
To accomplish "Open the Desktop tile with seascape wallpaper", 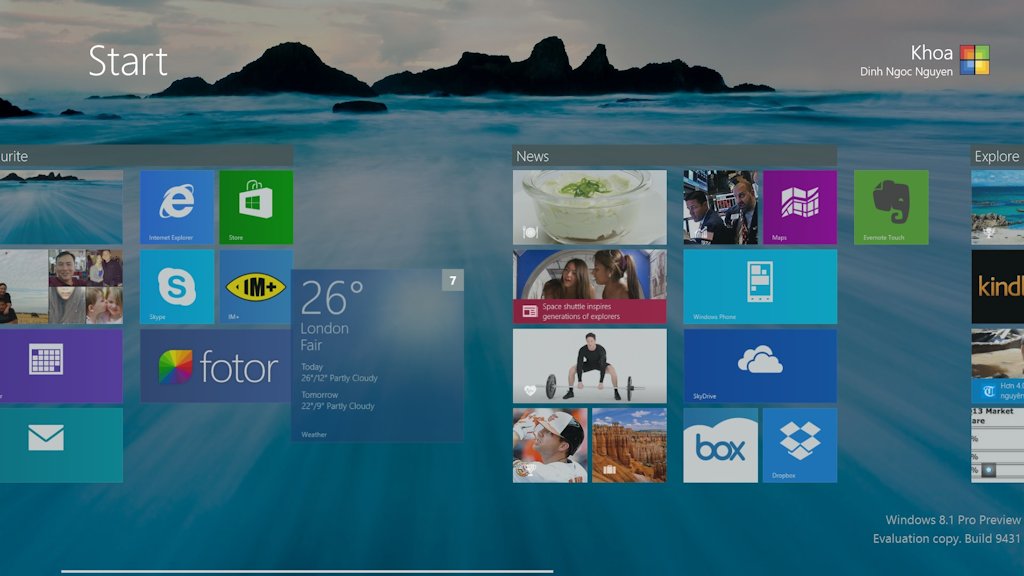I will point(61,207).
